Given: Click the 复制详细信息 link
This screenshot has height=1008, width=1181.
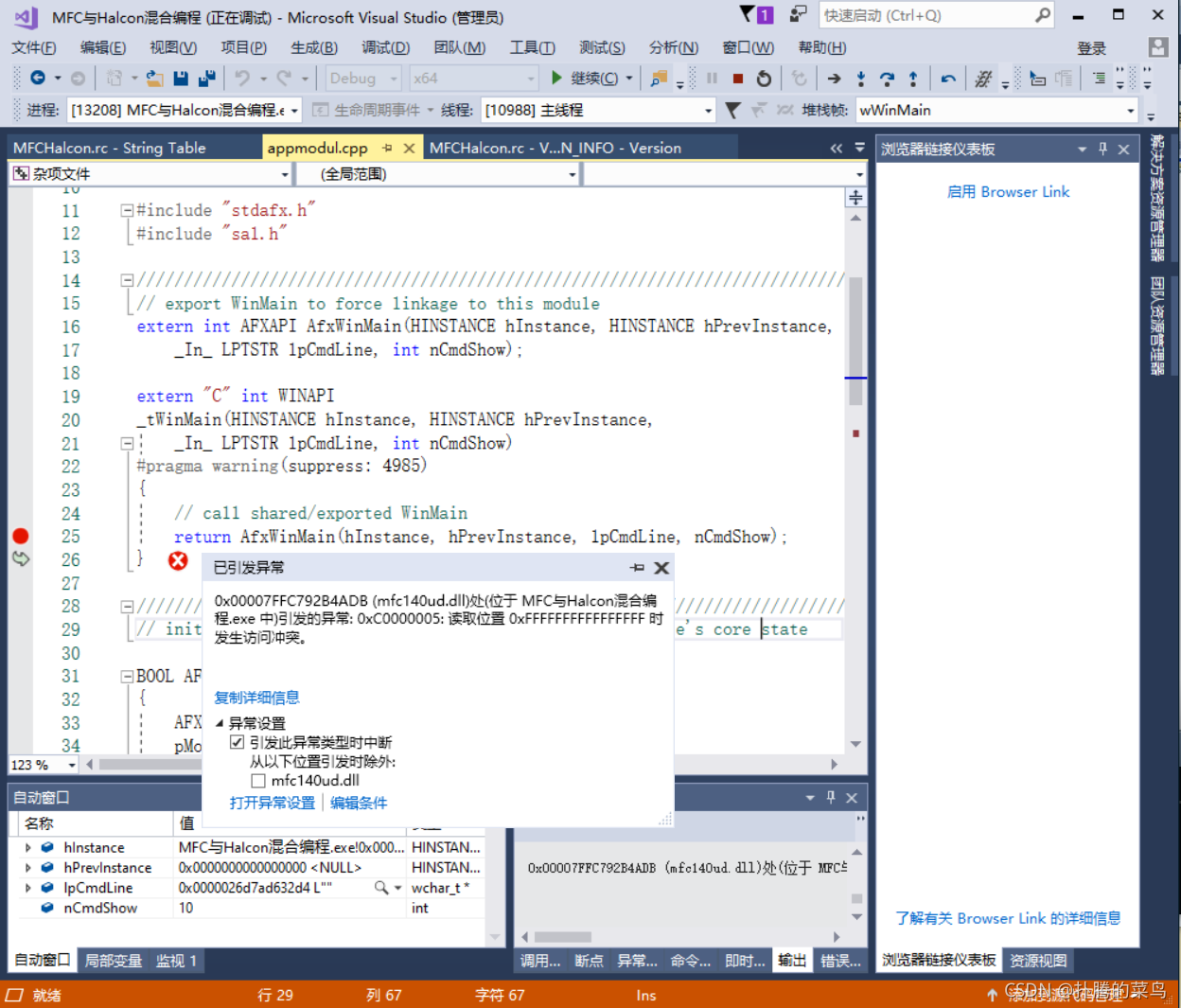Looking at the screenshot, I should coord(256,698).
